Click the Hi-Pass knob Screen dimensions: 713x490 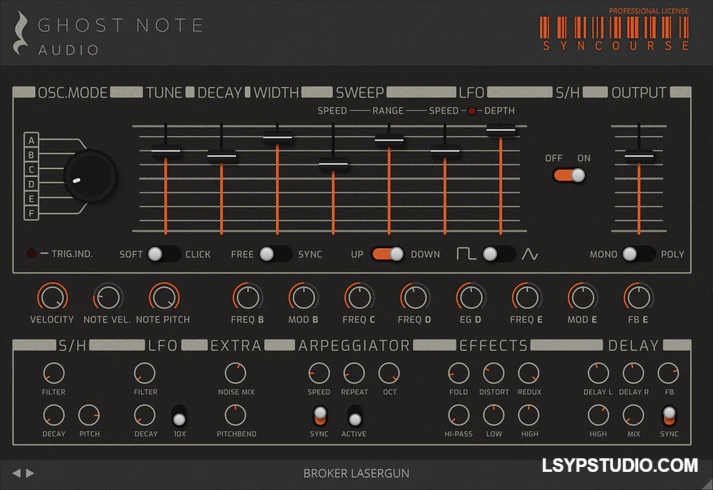(x=459, y=415)
